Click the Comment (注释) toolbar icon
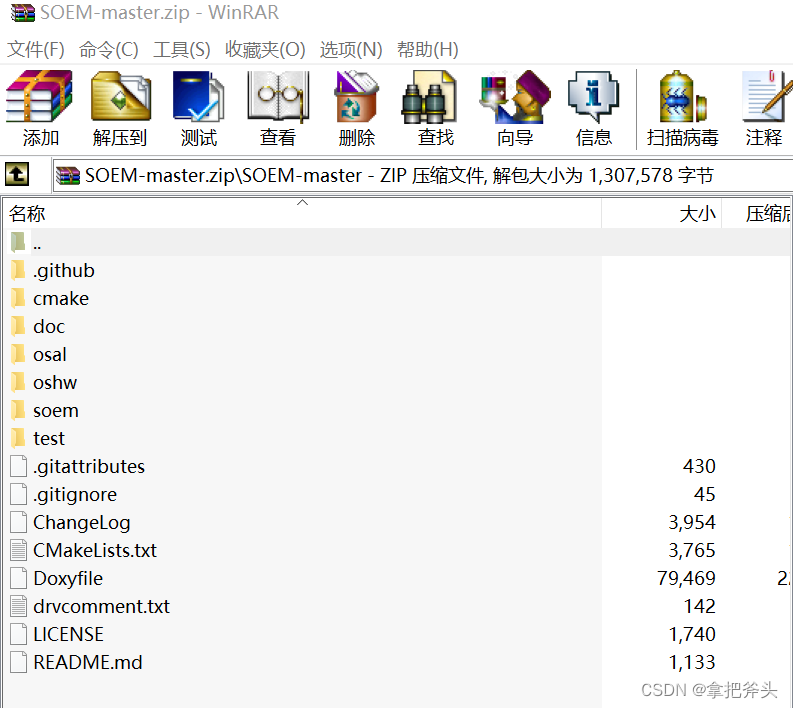This screenshot has width=793, height=708. [x=765, y=96]
